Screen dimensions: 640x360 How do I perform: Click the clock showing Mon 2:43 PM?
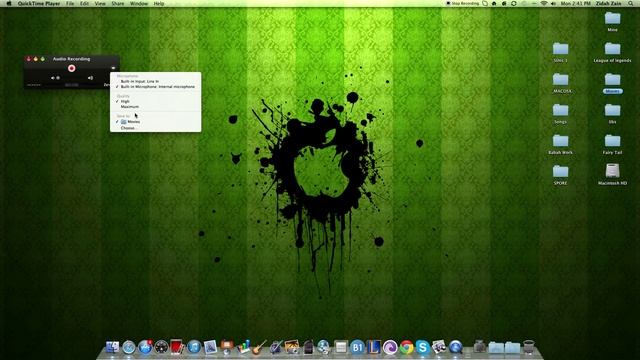coord(576,3)
